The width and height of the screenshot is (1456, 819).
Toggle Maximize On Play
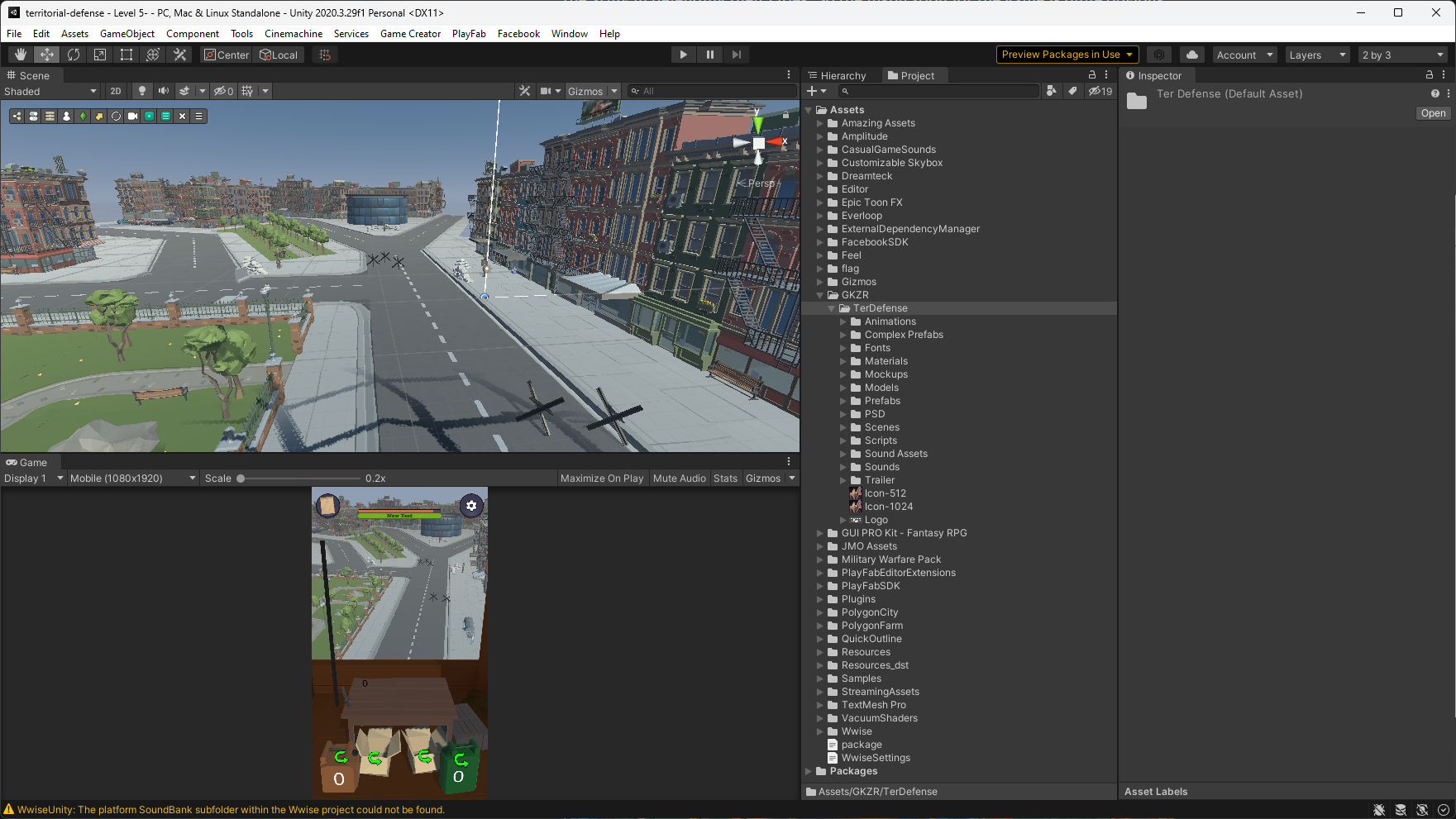coord(602,478)
